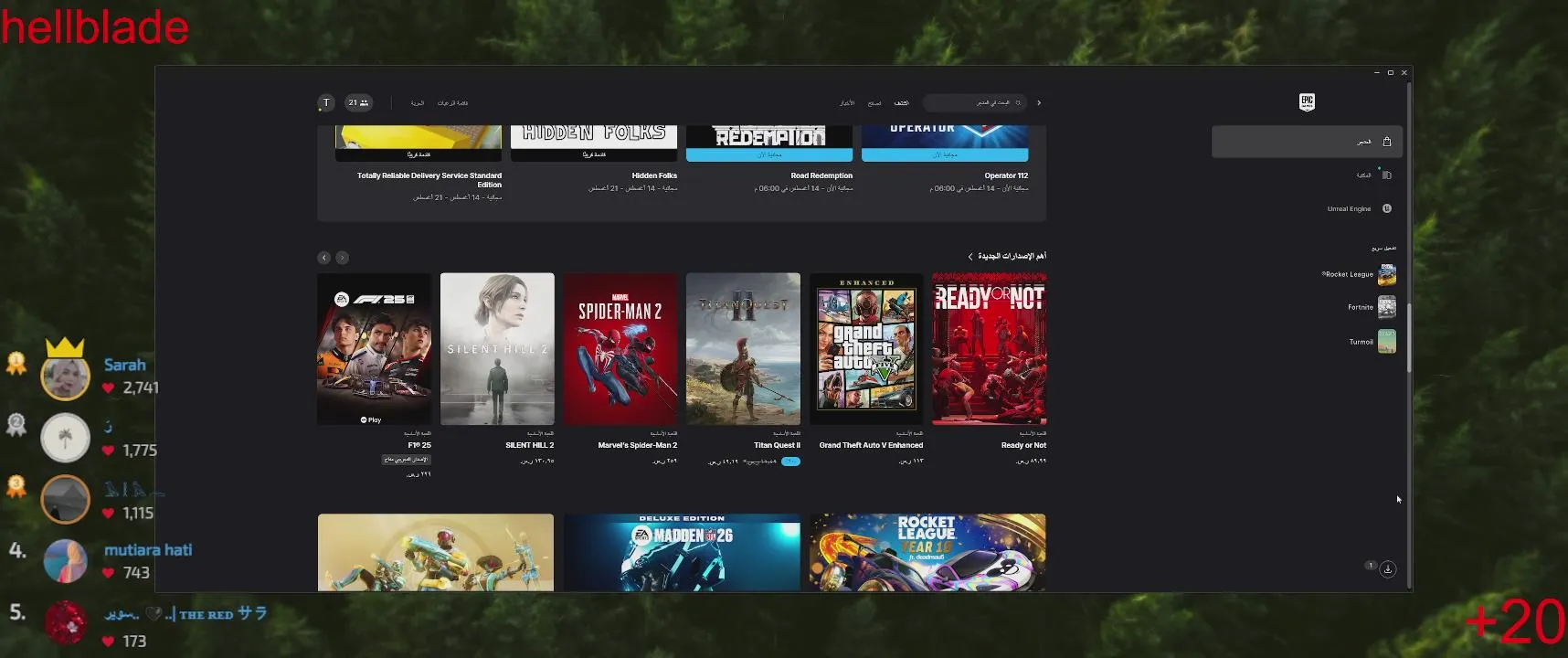
Task: Open the Library icon in sidebar
Action: [1387, 175]
